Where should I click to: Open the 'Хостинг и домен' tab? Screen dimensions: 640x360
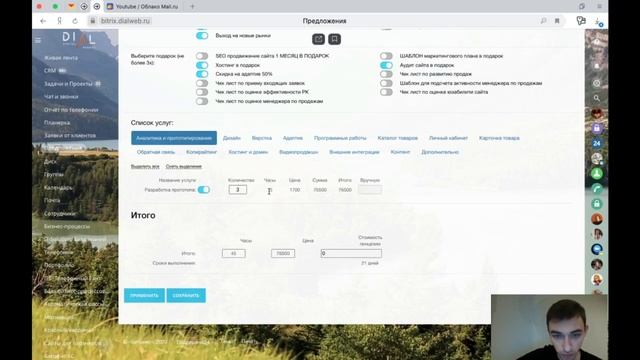click(248, 152)
